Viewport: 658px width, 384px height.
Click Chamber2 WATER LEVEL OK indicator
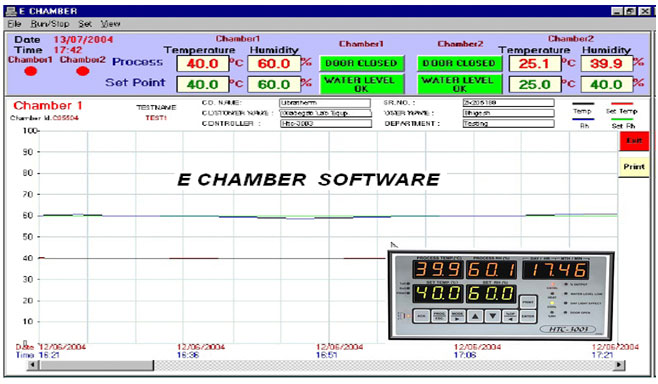pos(459,84)
